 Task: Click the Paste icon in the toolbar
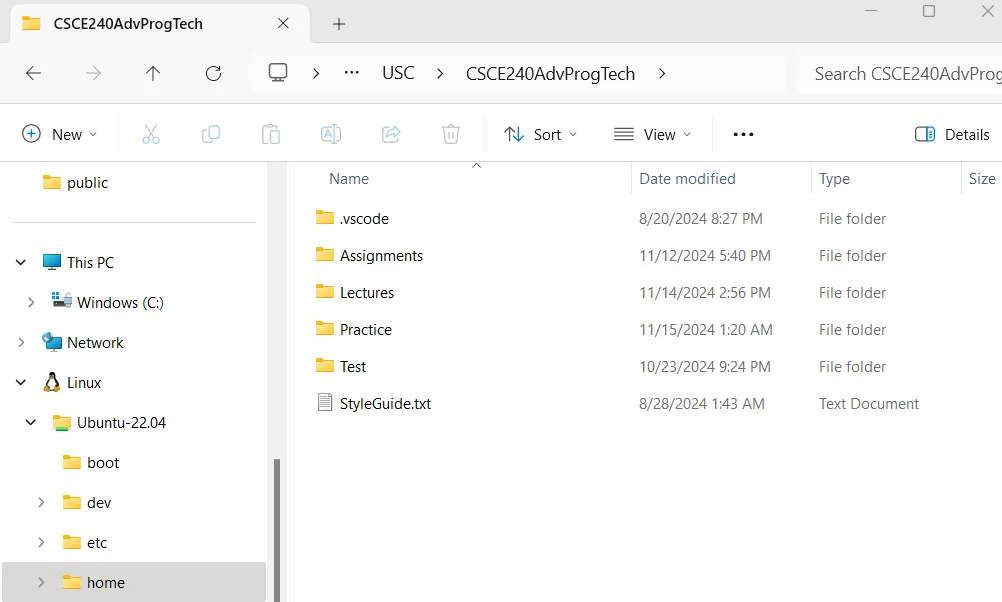coord(271,133)
